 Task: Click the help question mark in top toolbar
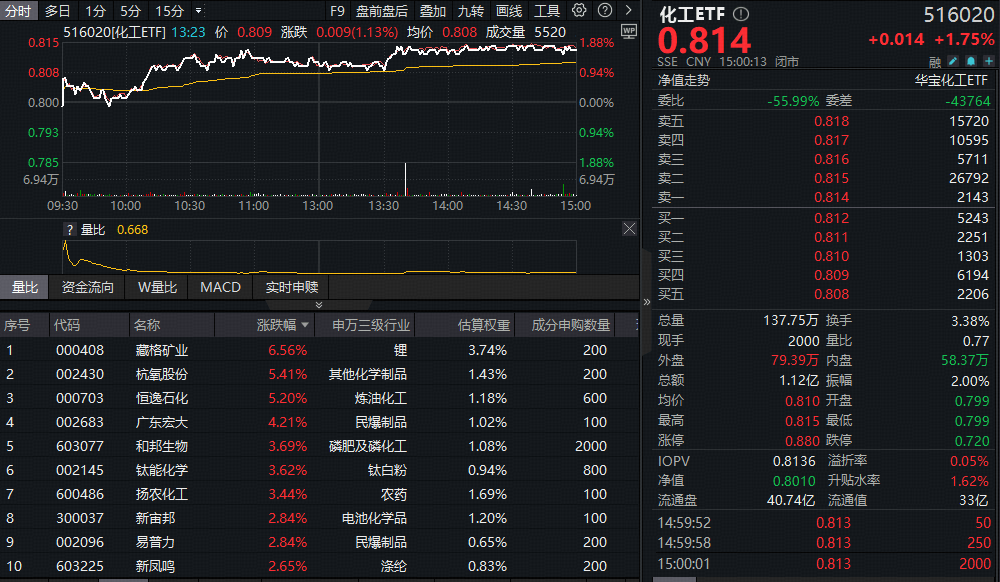point(603,11)
